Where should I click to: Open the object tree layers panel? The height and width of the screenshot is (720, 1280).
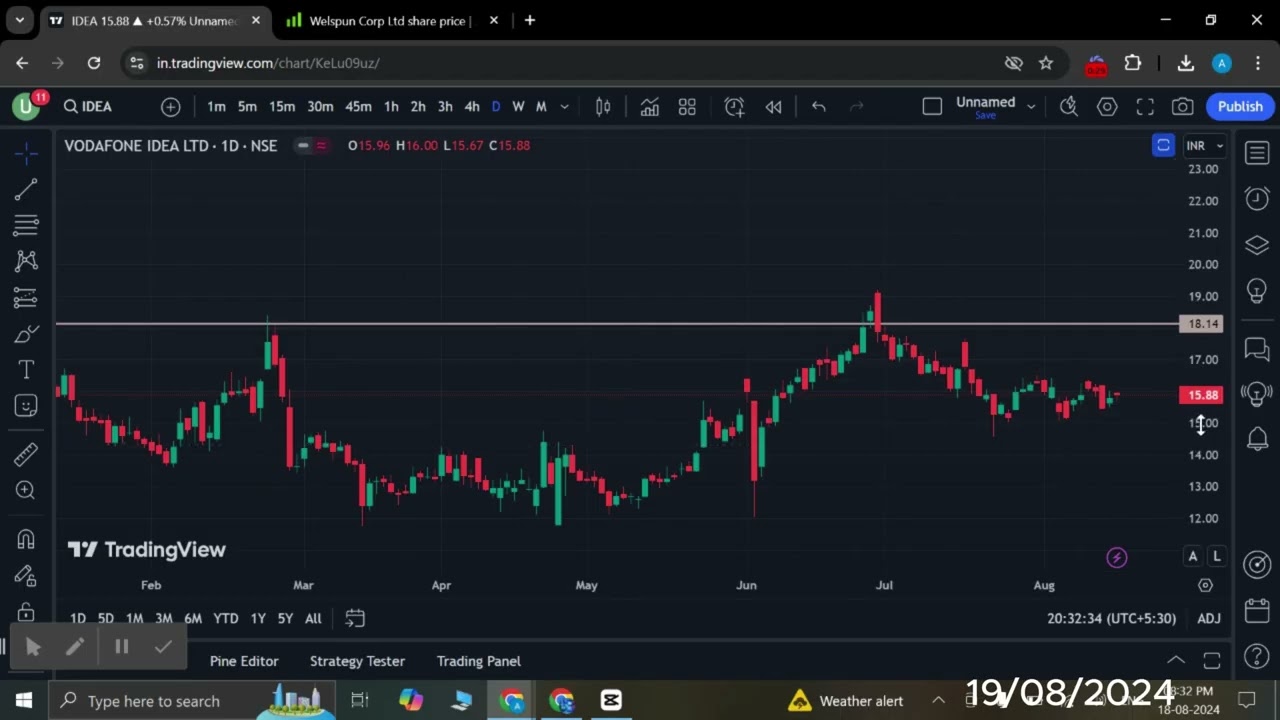point(1257,244)
